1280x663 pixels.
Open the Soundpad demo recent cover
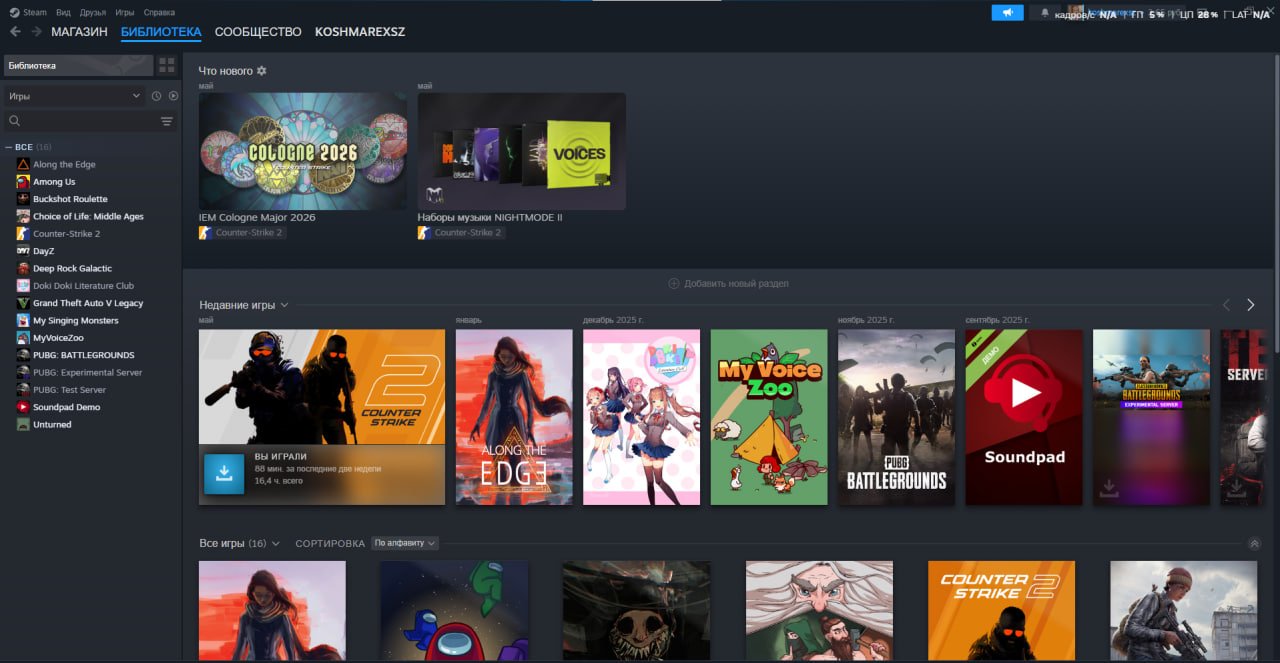(1024, 417)
